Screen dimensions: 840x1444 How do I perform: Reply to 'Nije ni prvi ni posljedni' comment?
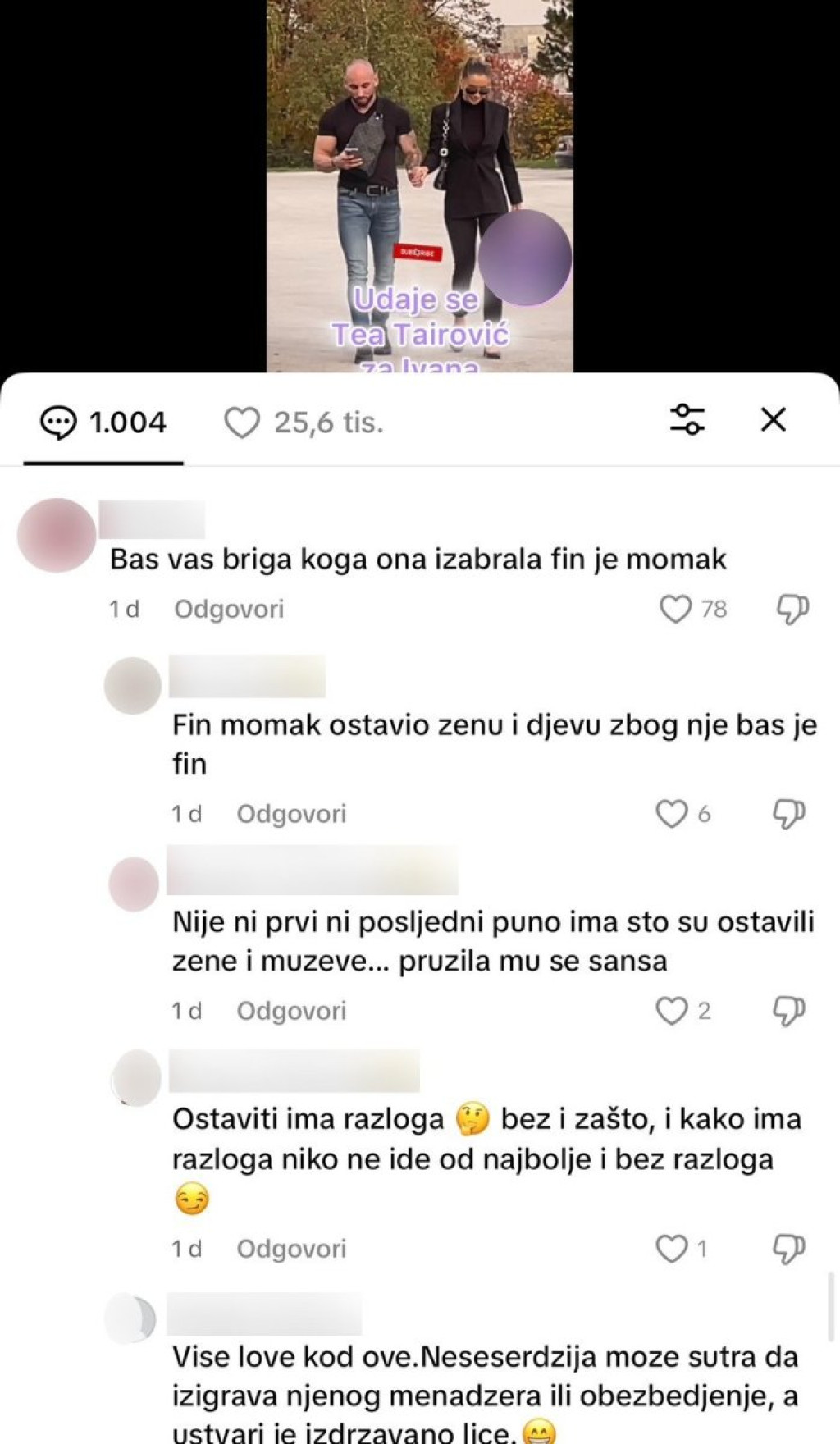click(x=291, y=1011)
